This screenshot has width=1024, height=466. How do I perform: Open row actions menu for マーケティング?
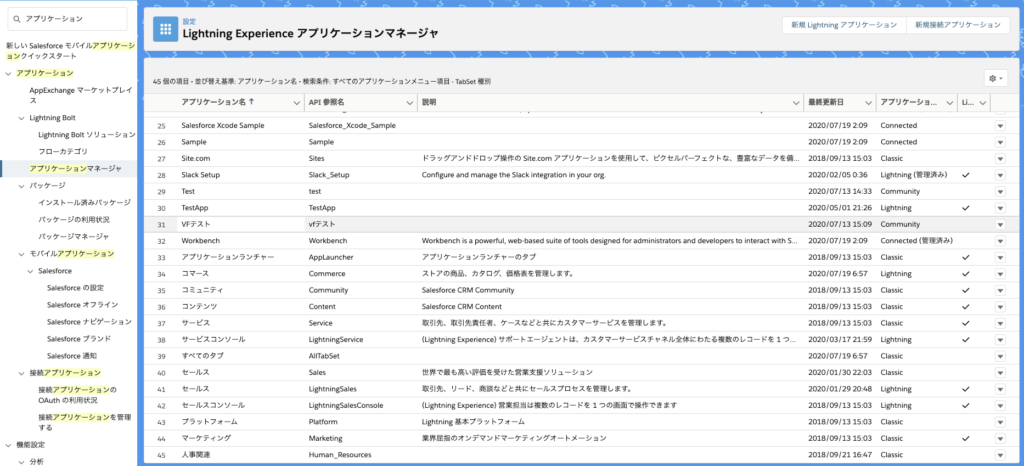click(x=1000, y=439)
